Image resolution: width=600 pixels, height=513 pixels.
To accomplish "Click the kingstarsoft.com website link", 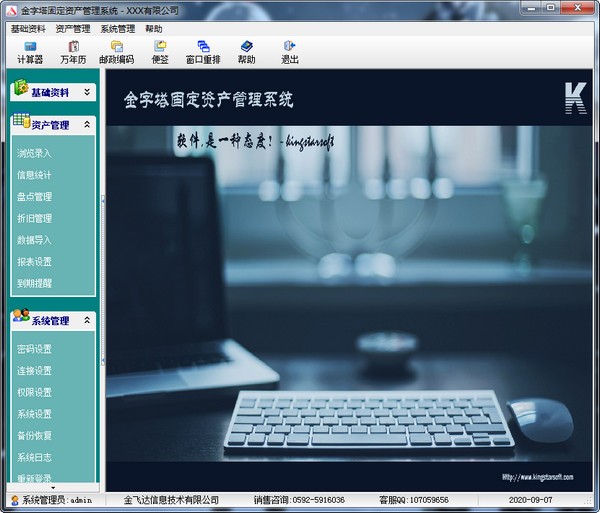I will pos(538,477).
